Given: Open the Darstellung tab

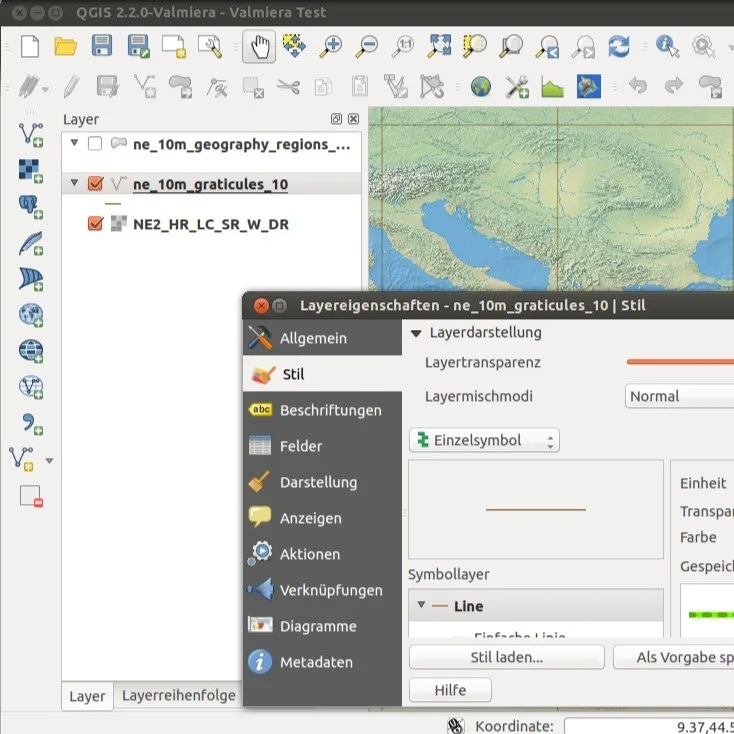Looking at the screenshot, I should [x=322, y=482].
